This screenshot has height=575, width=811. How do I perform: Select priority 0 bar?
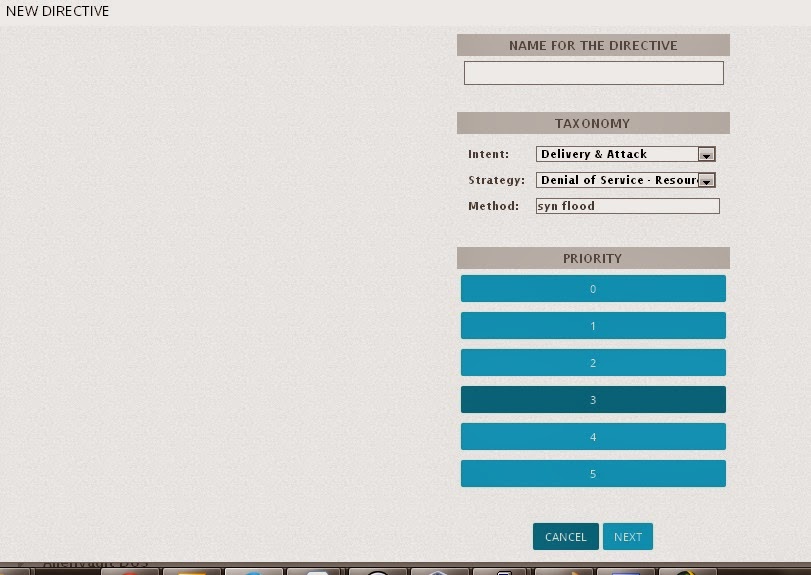click(593, 289)
